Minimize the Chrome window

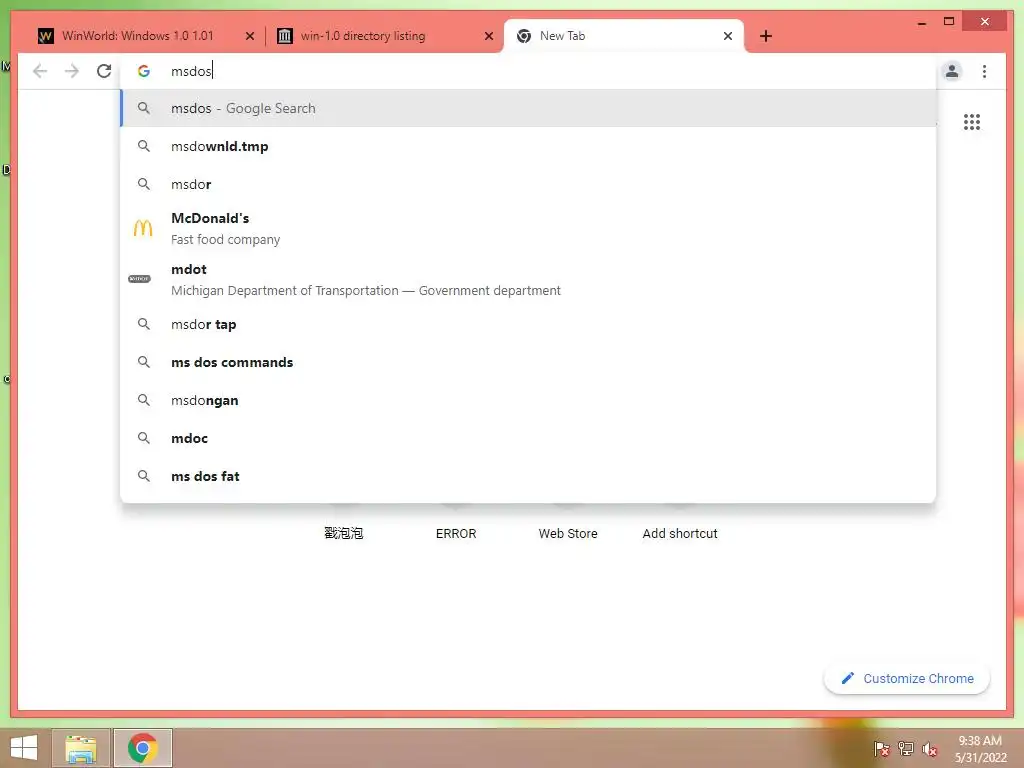921,22
